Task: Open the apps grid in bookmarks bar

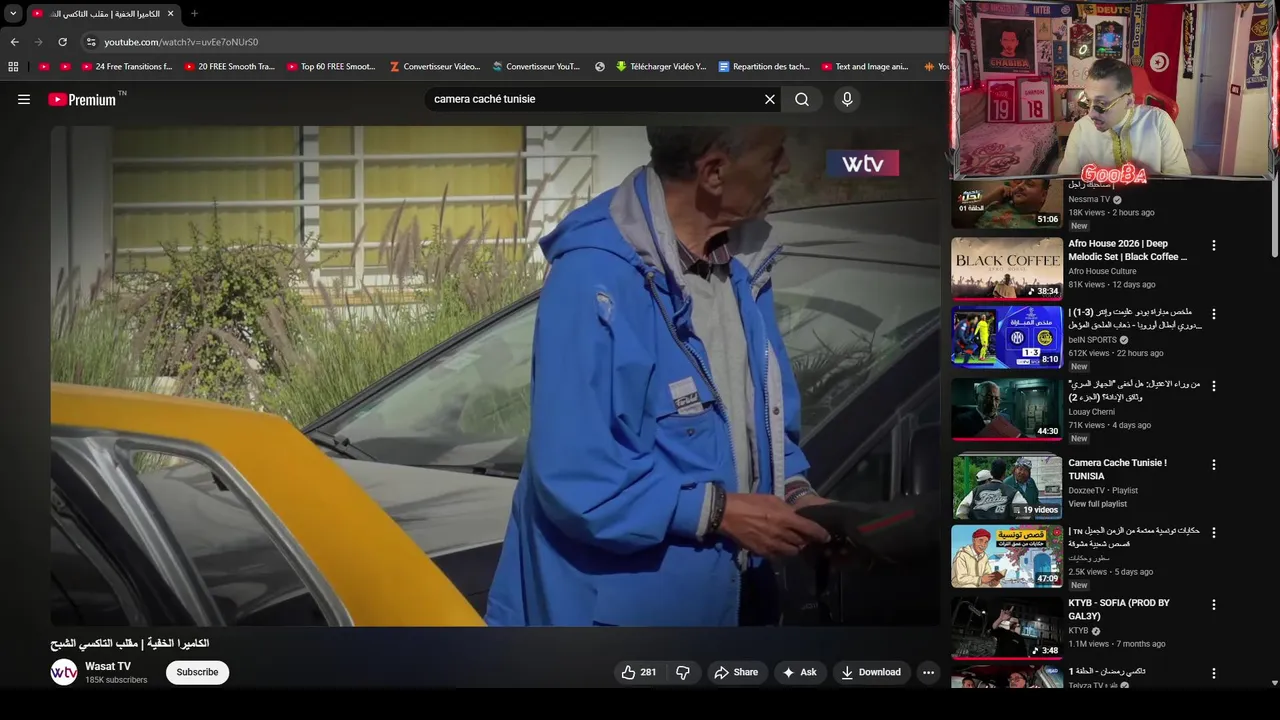Action: pyautogui.click(x=13, y=67)
